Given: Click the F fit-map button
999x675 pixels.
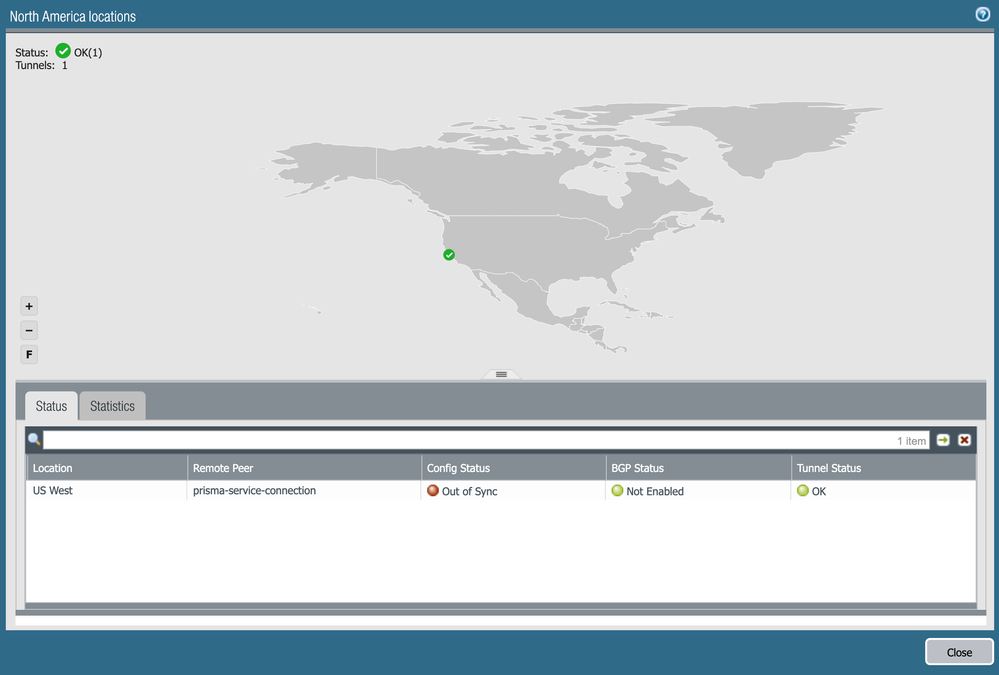Looking at the screenshot, I should click(x=29, y=355).
